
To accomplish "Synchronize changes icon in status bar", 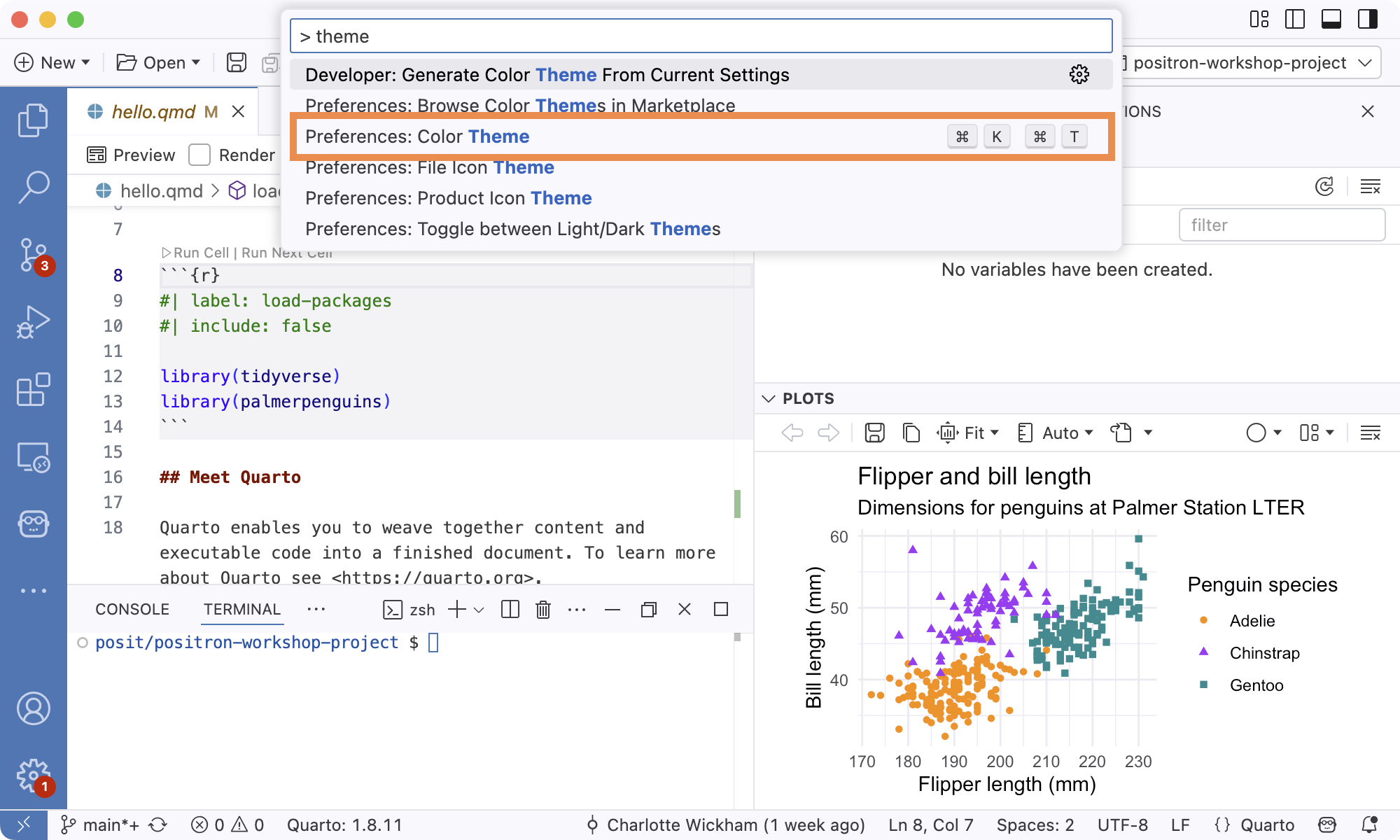I will point(158,825).
